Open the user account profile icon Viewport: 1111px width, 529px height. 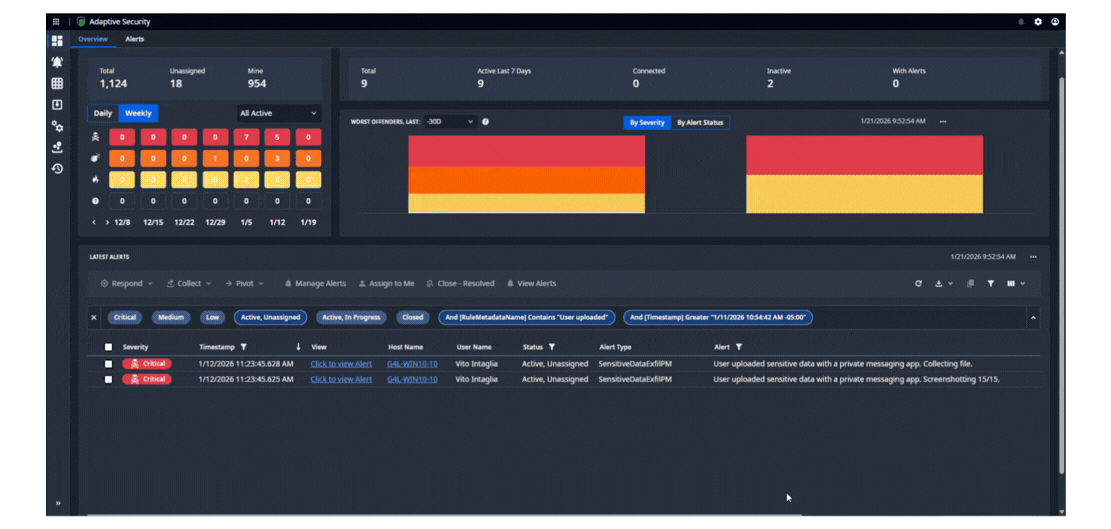pos(1055,21)
